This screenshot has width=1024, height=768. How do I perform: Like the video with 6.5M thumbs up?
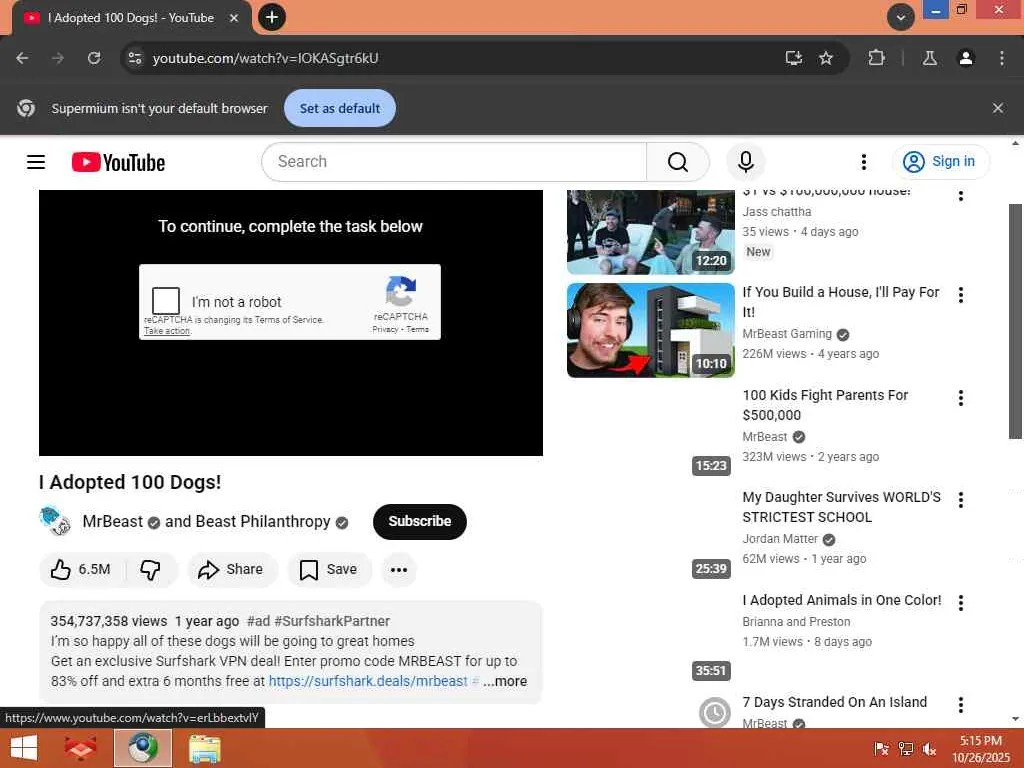[x=82, y=569]
